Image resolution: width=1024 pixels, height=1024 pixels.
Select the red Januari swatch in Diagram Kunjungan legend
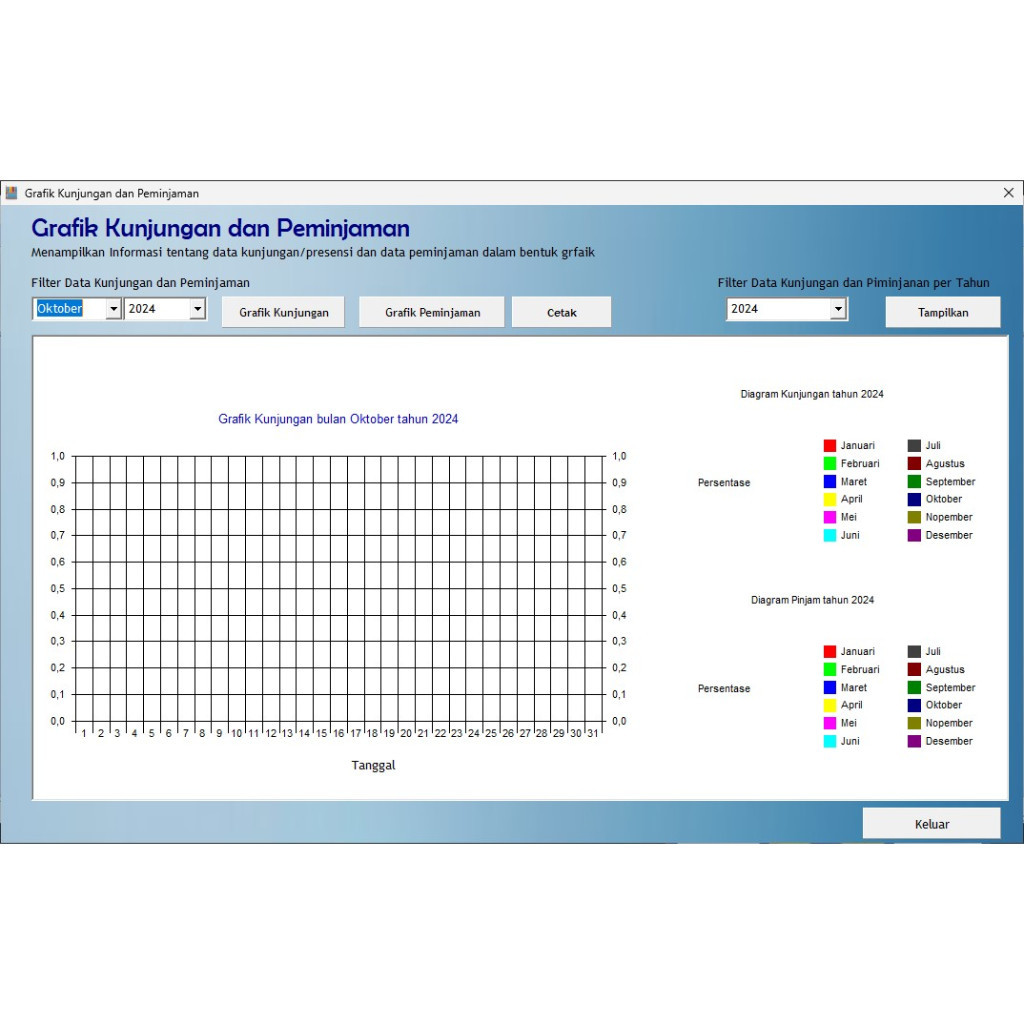[829, 445]
